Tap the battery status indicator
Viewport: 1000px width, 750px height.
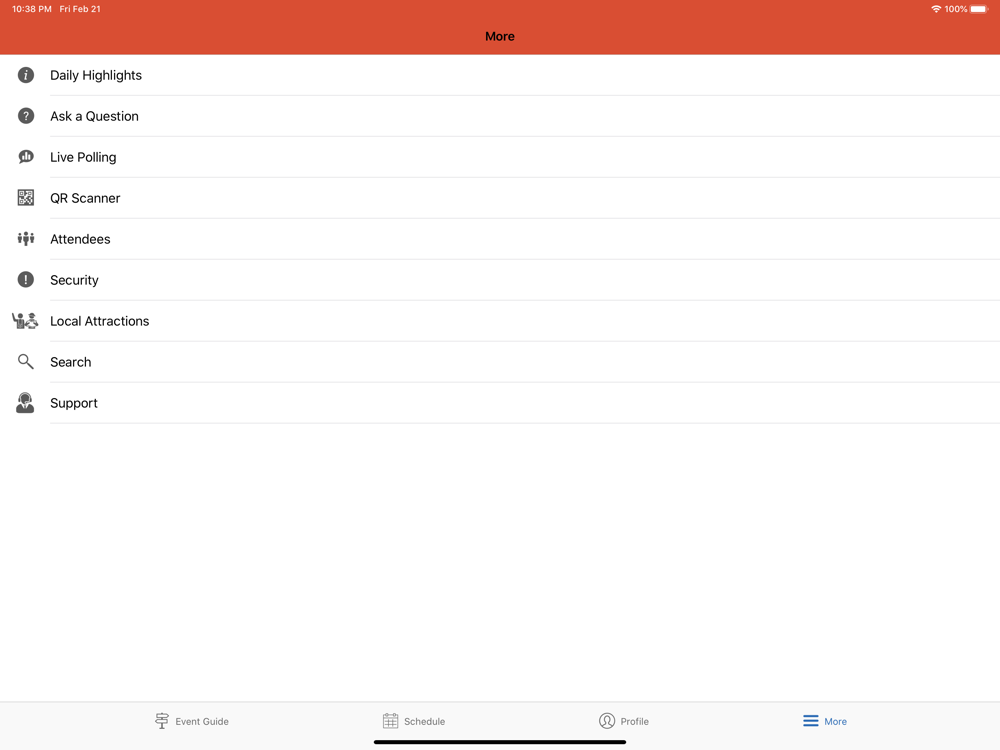[x=979, y=9]
